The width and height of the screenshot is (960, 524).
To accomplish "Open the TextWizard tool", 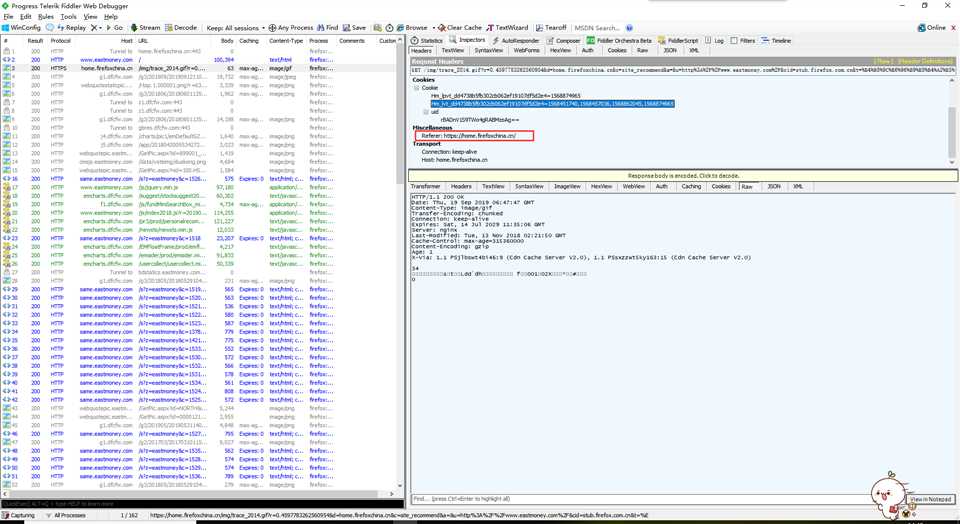I will (x=508, y=28).
